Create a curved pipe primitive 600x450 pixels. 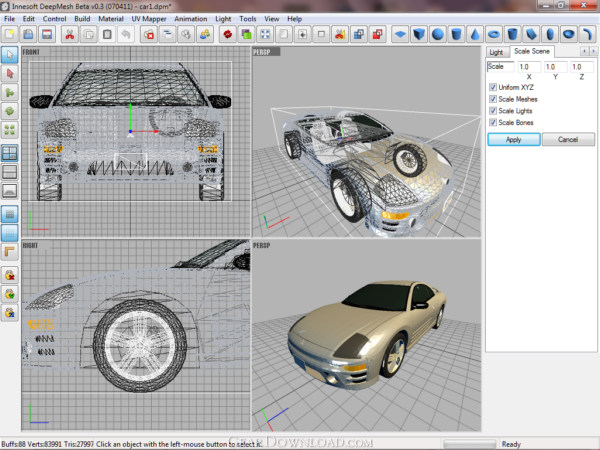[587, 34]
